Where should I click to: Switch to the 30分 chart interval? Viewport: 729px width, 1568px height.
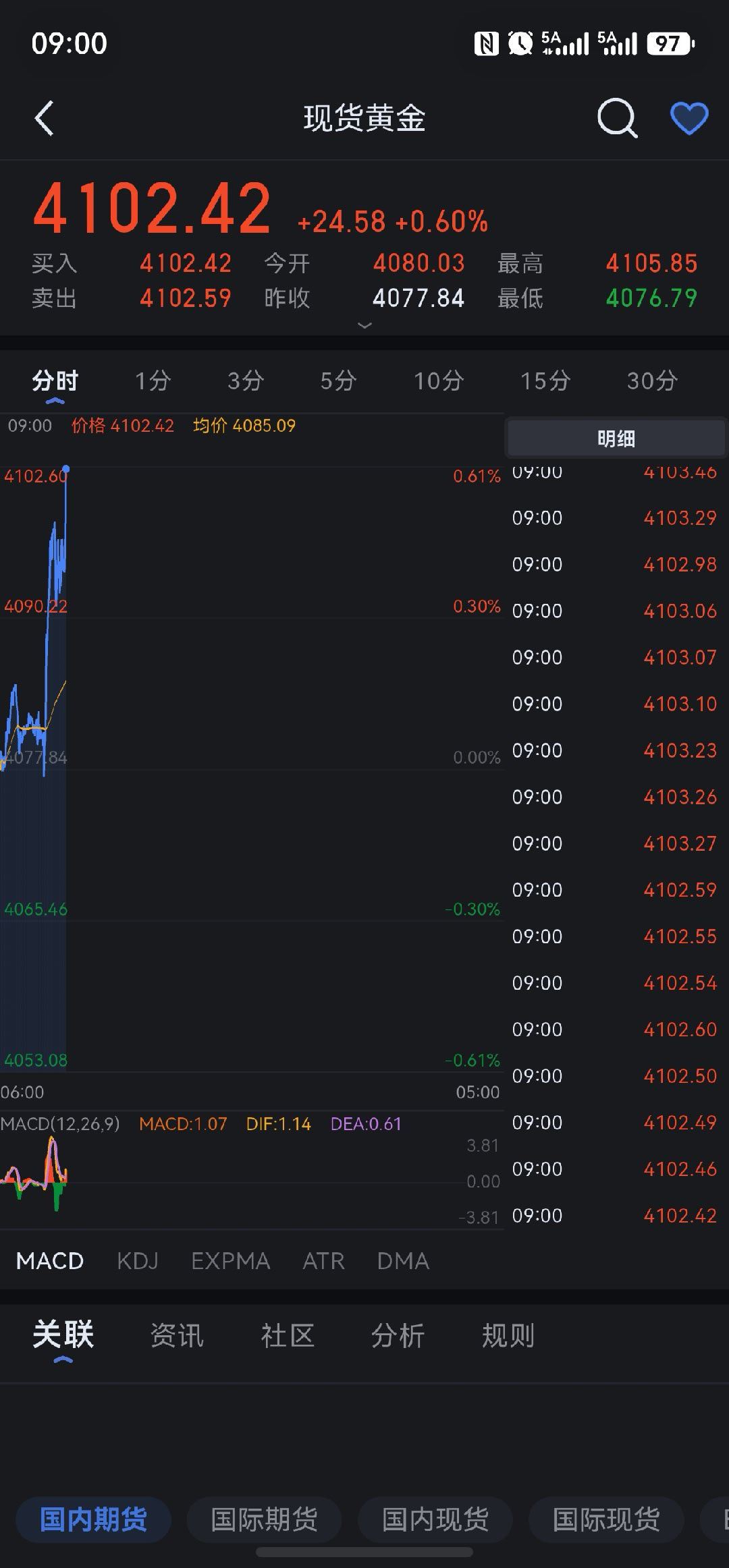point(652,381)
